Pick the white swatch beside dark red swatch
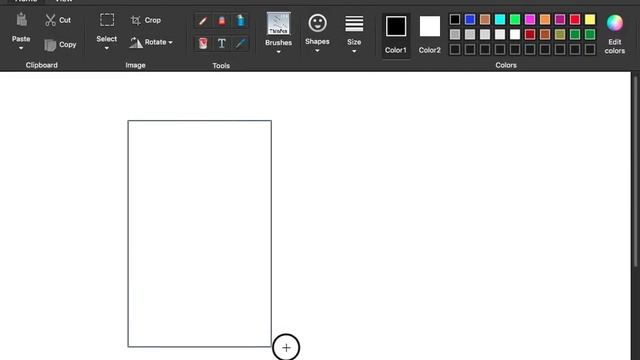The height and width of the screenshot is (360, 640). coord(515,34)
